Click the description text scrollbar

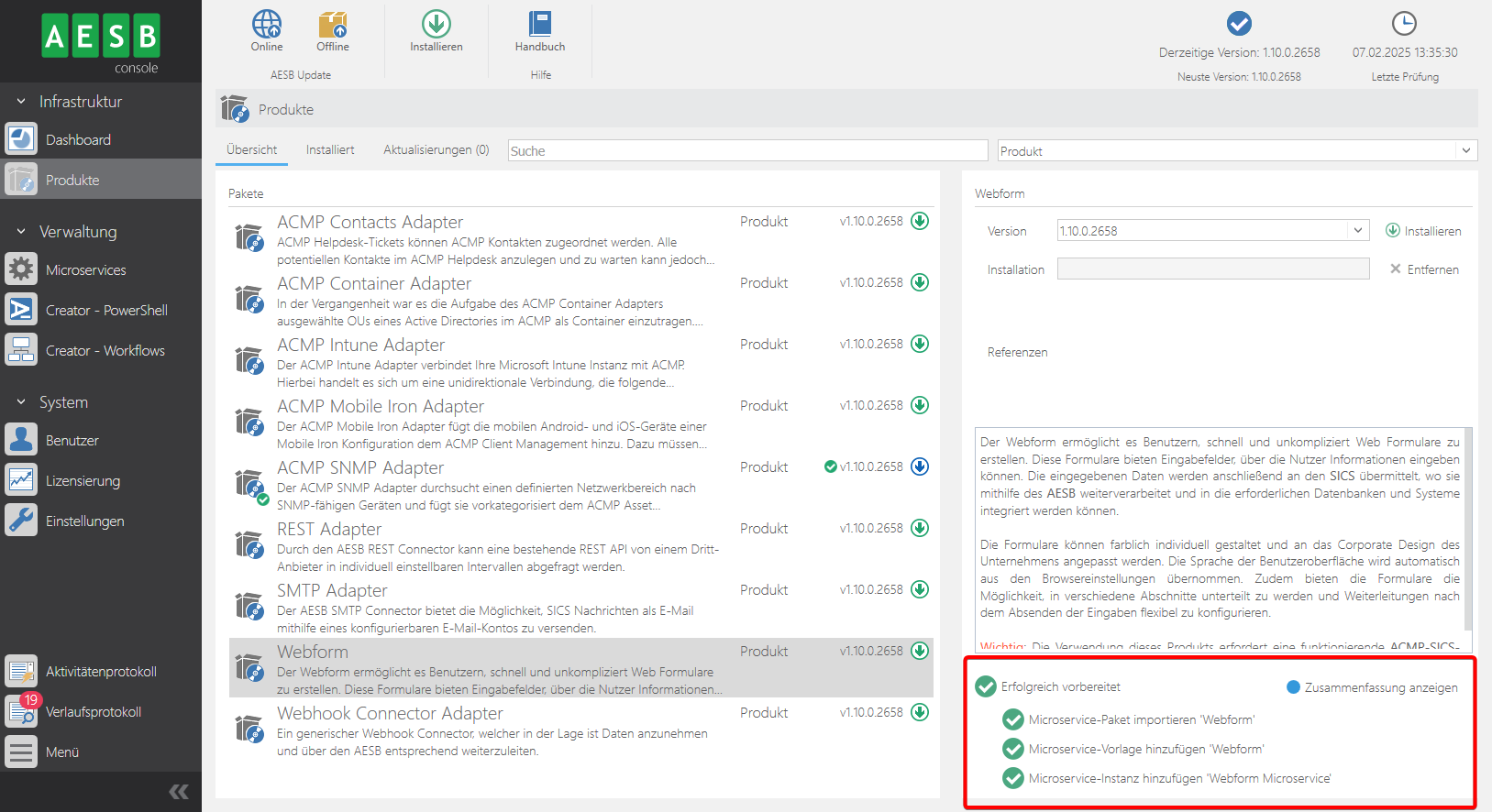(x=1468, y=532)
